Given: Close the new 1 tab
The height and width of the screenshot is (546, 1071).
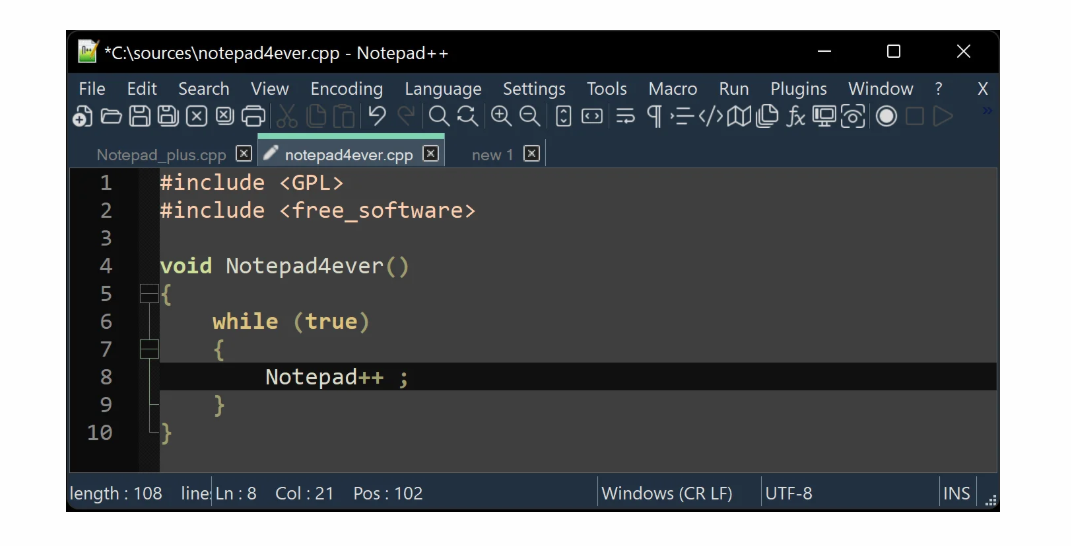Looking at the screenshot, I should pos(531,154).
